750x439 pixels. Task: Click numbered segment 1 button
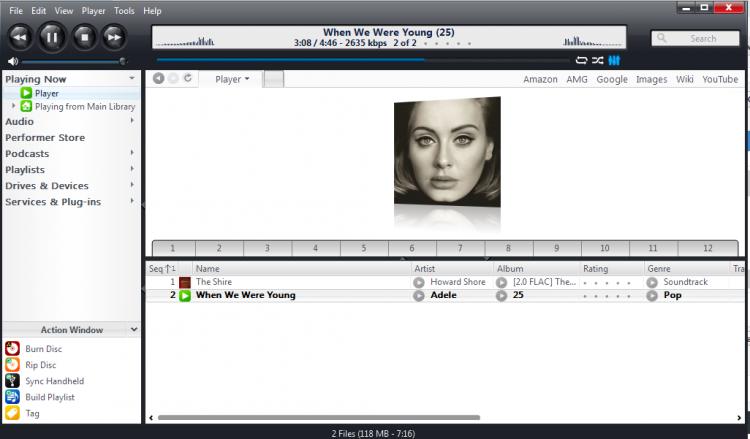pyautogui.click(x=174, y=248)
